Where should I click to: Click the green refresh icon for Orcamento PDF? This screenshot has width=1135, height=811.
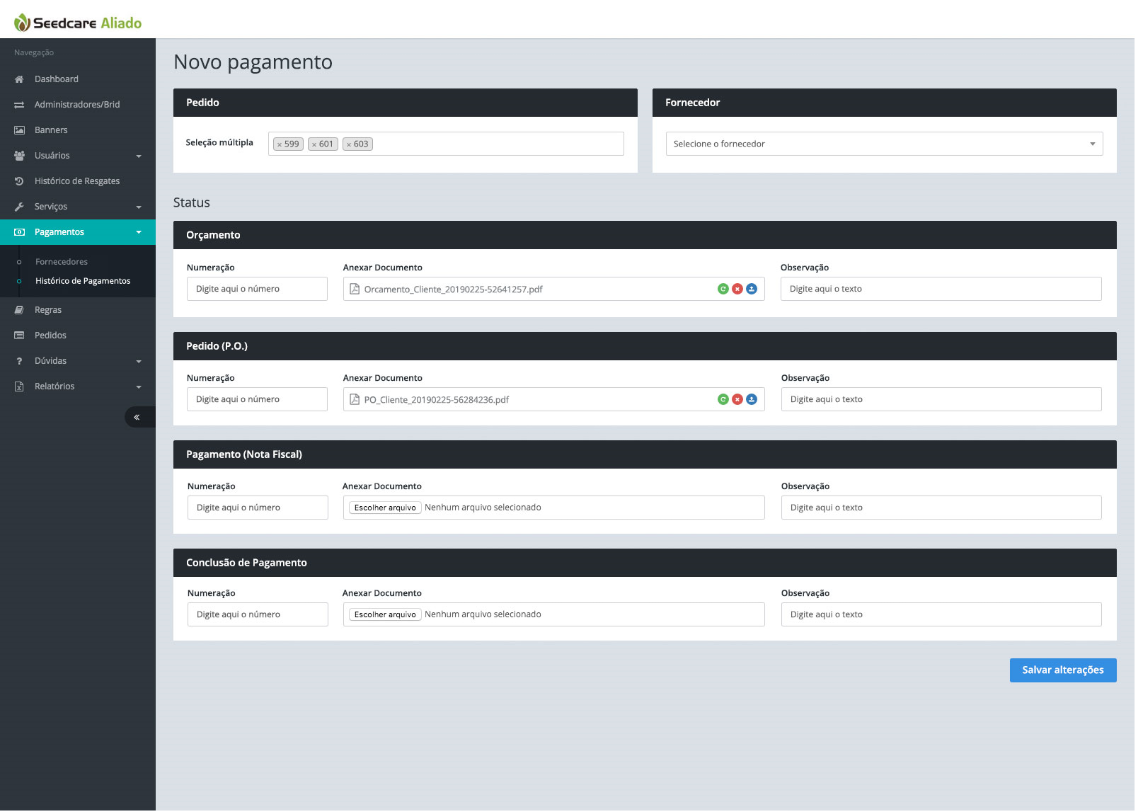723,289
